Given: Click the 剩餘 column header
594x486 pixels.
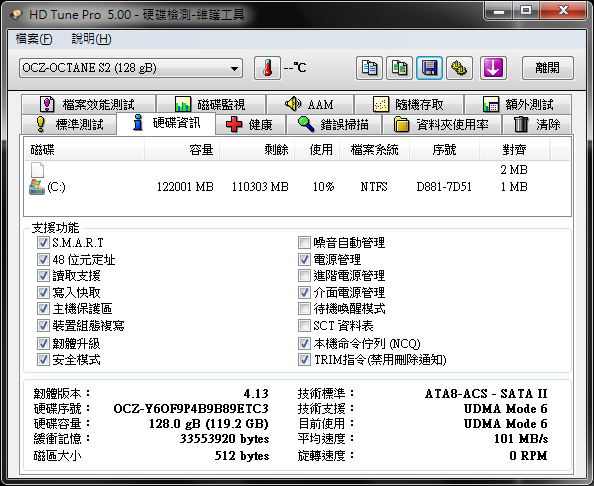Looking at the screenshot, I should [257, 150].
